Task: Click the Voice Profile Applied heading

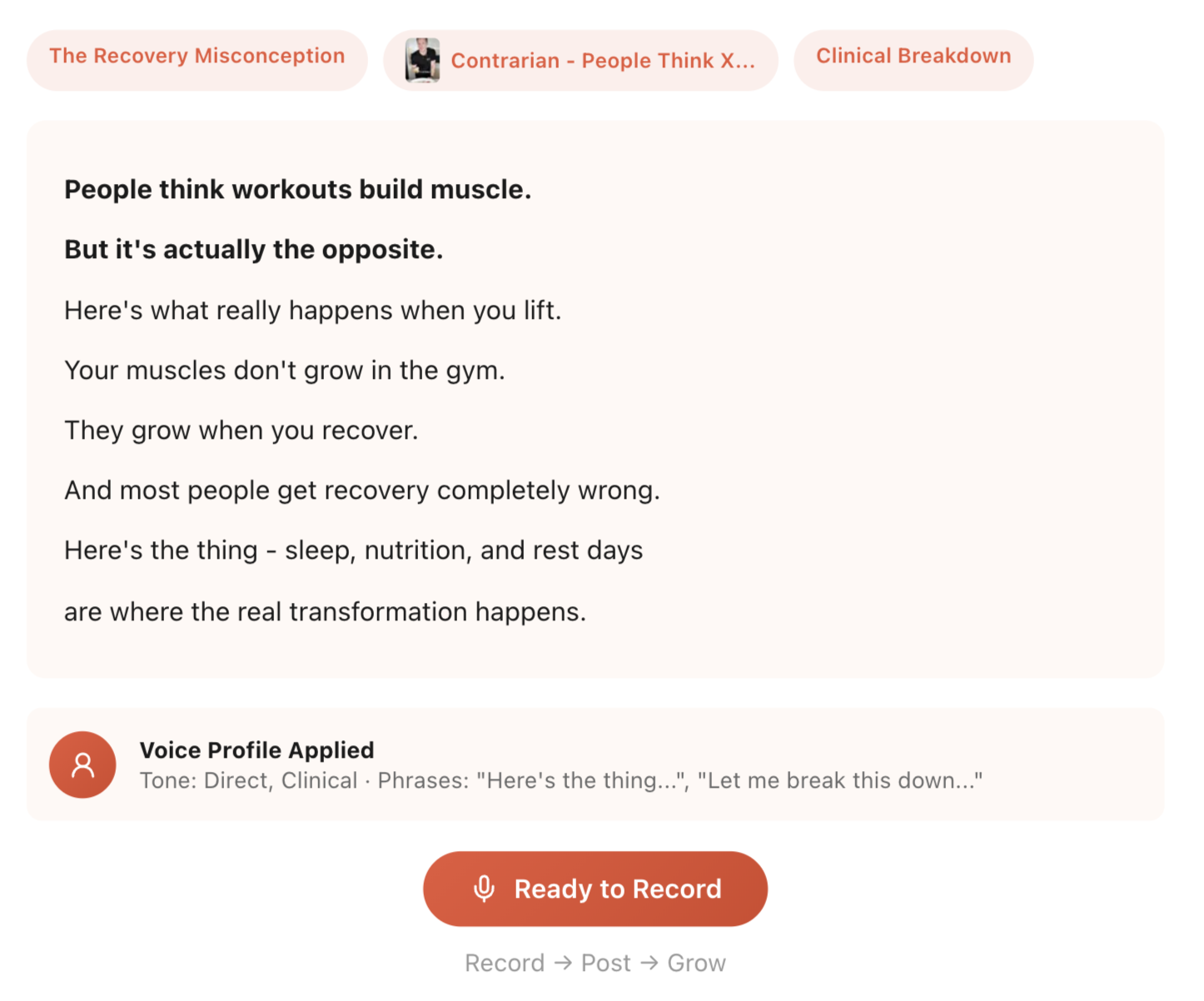Action: [256, 750]
